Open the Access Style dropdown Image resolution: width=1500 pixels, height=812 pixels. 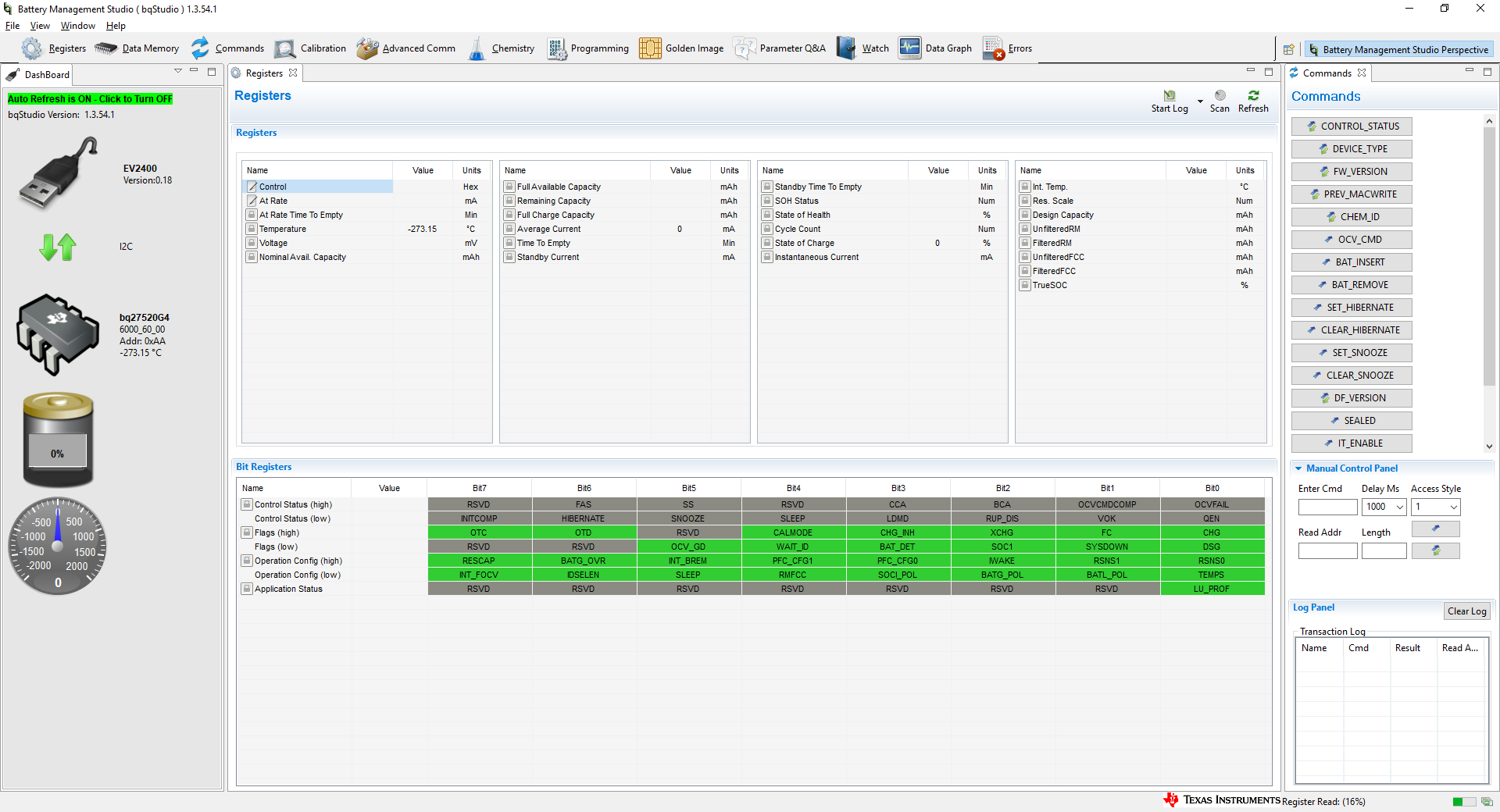[1453, 507]
